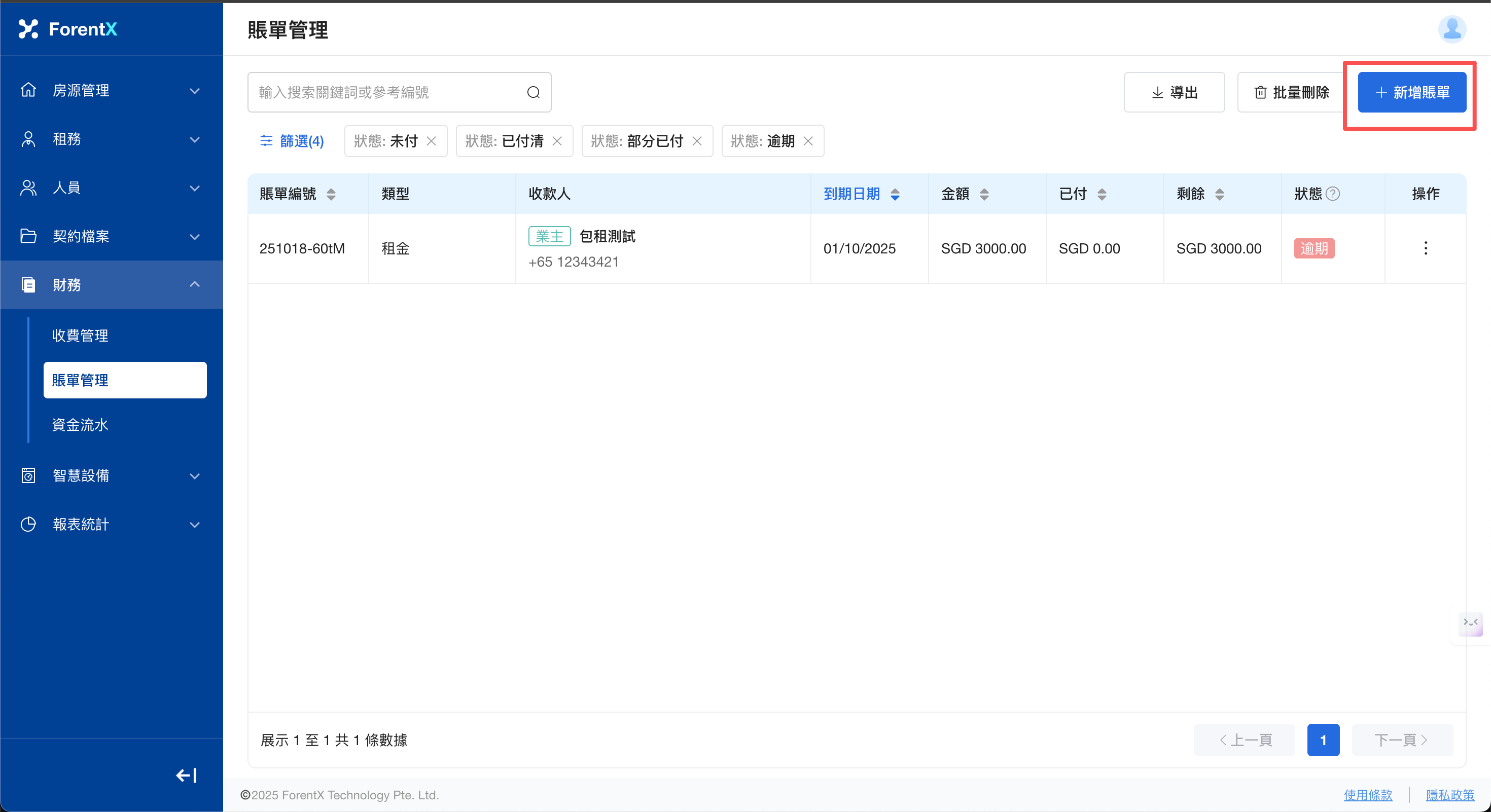Viewport: 1491px width, 812px height.
Task: Remove the 狀態: 逾期 filter chip
Action: (808, 141)
